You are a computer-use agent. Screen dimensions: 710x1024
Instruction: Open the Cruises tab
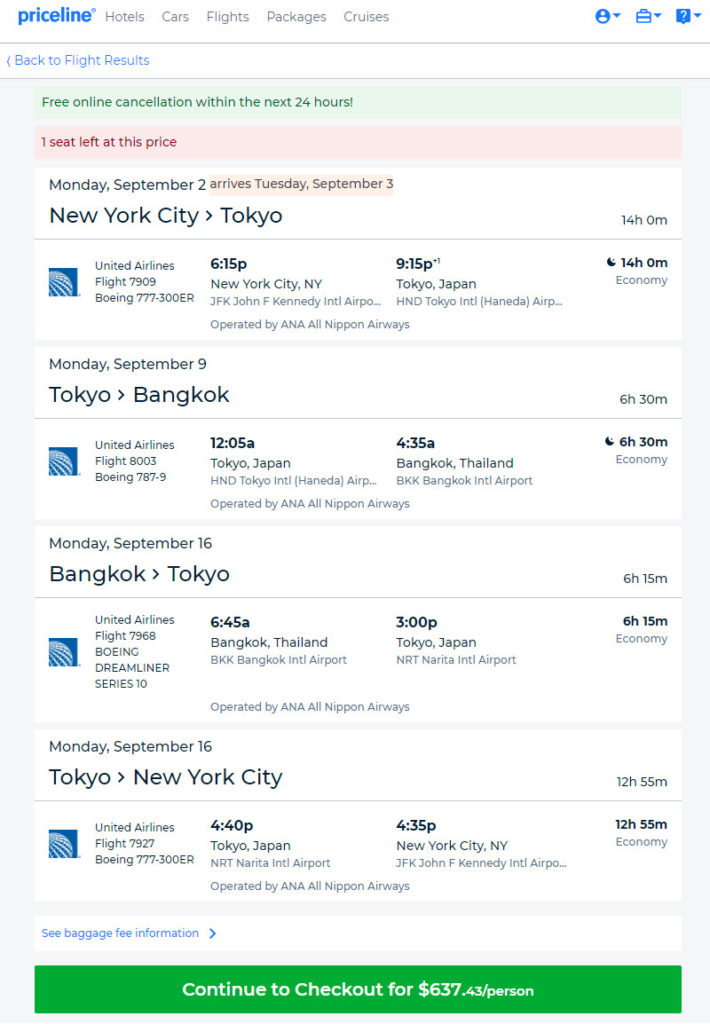(x=366, y=17)
